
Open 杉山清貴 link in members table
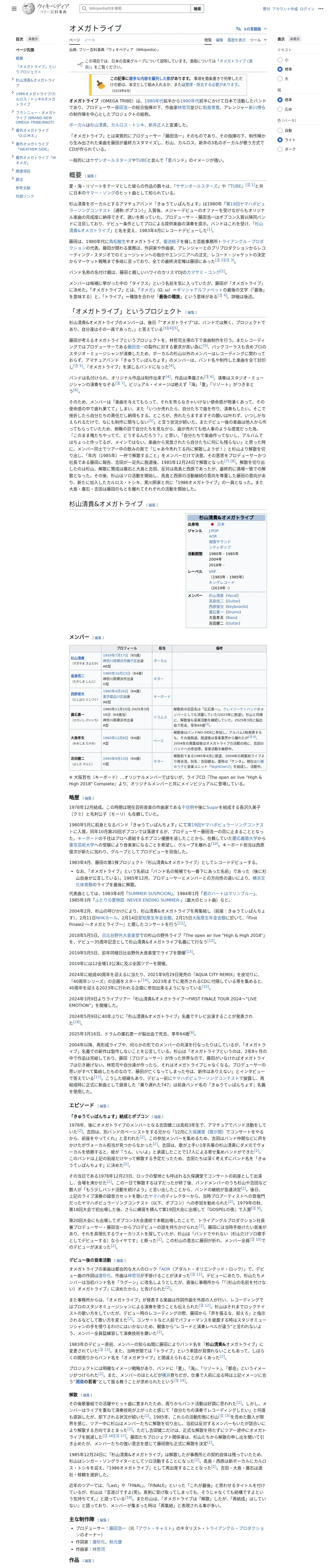coord(77,658)
